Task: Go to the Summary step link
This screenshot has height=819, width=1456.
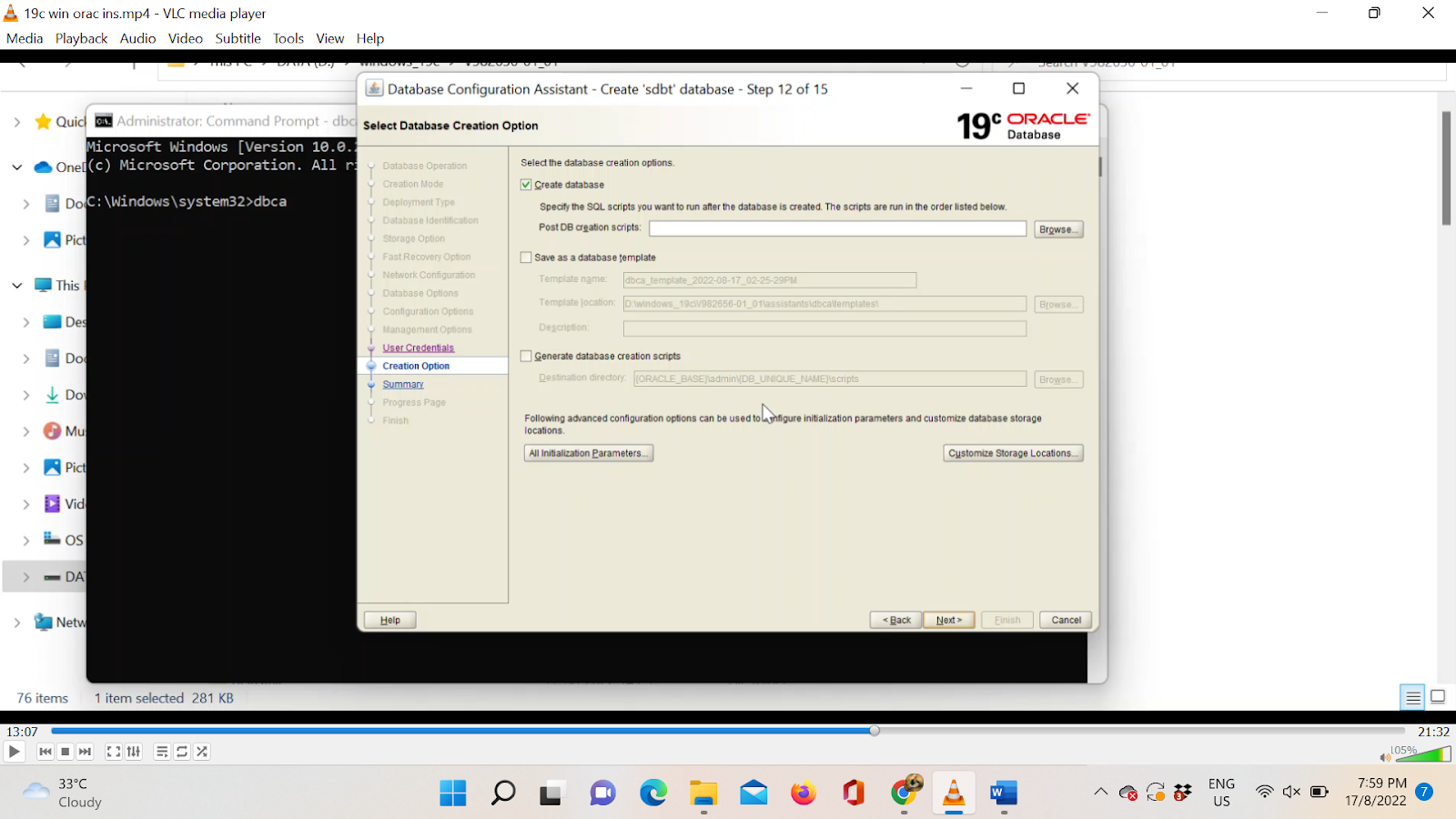Action: point(403,384)
